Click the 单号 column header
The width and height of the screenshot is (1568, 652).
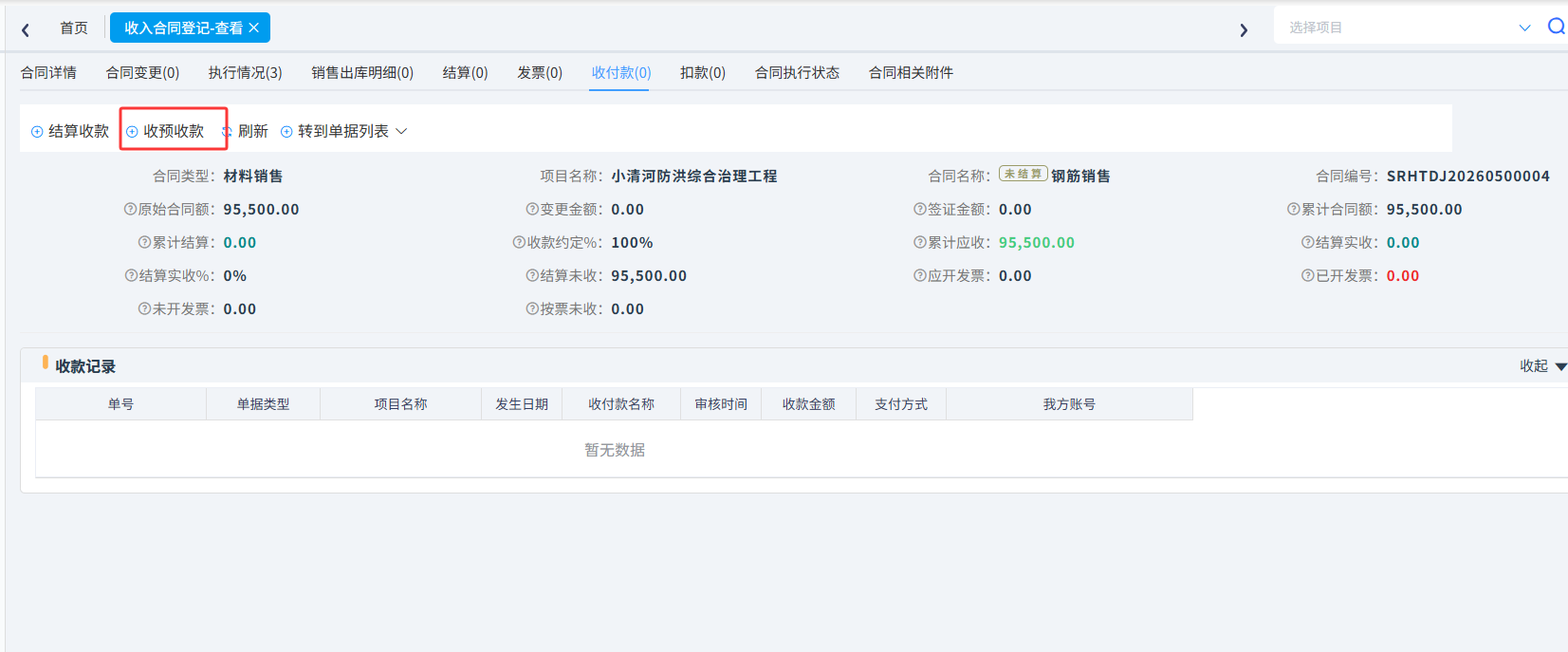click(120, 404)
